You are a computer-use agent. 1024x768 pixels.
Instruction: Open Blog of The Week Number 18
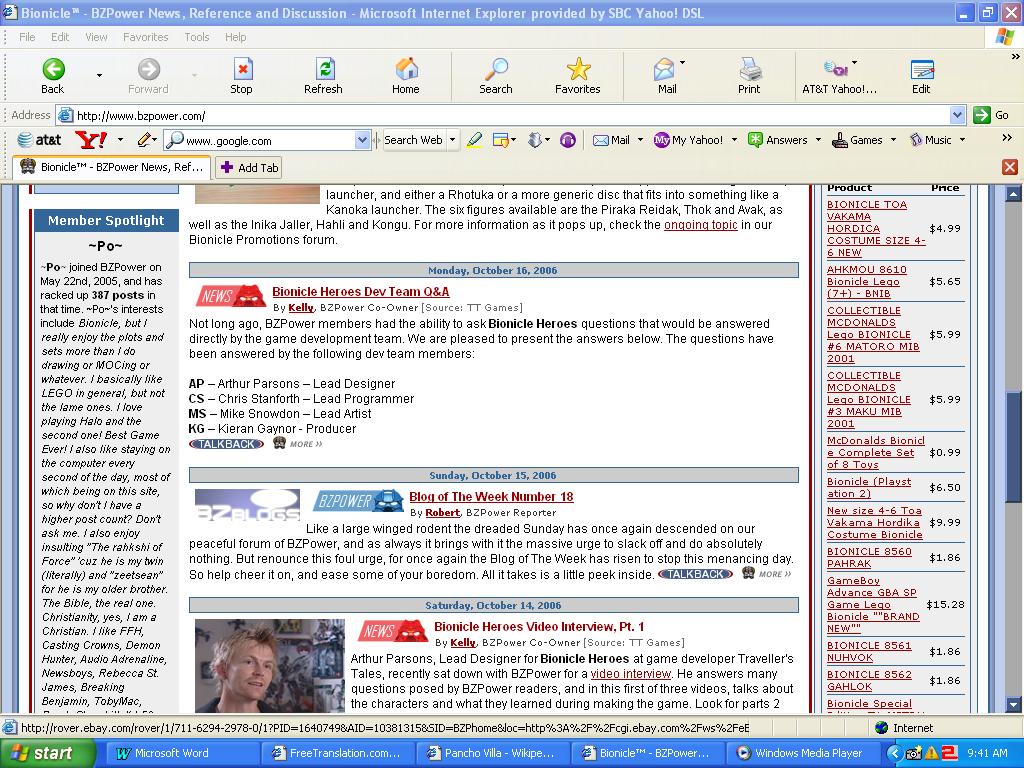[x=491, y=497]
